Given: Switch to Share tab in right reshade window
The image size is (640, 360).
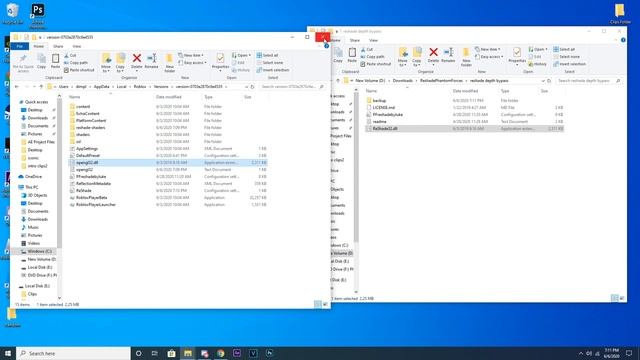Looking at the screenshot, I should tap(355, 40).
